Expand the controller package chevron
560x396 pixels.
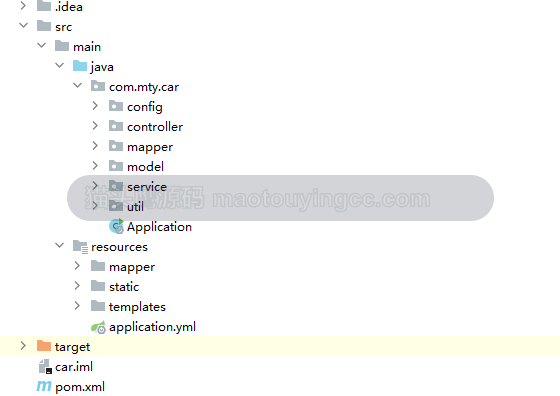click(x=95, y=126)
